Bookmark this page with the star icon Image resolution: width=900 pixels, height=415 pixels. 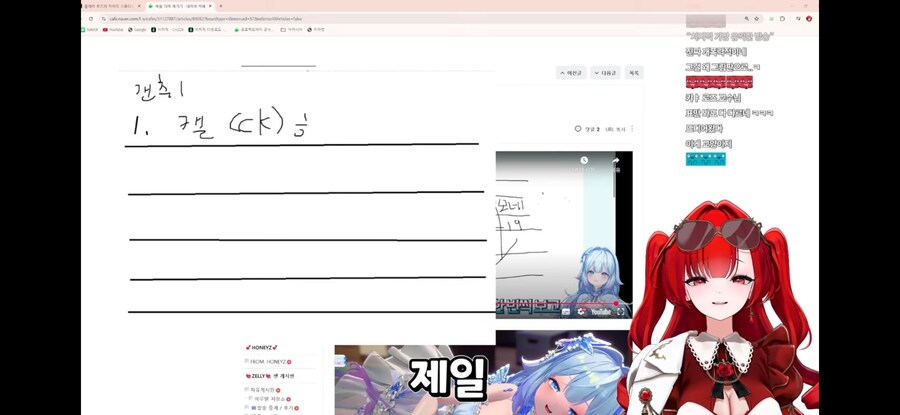point(756,18)
